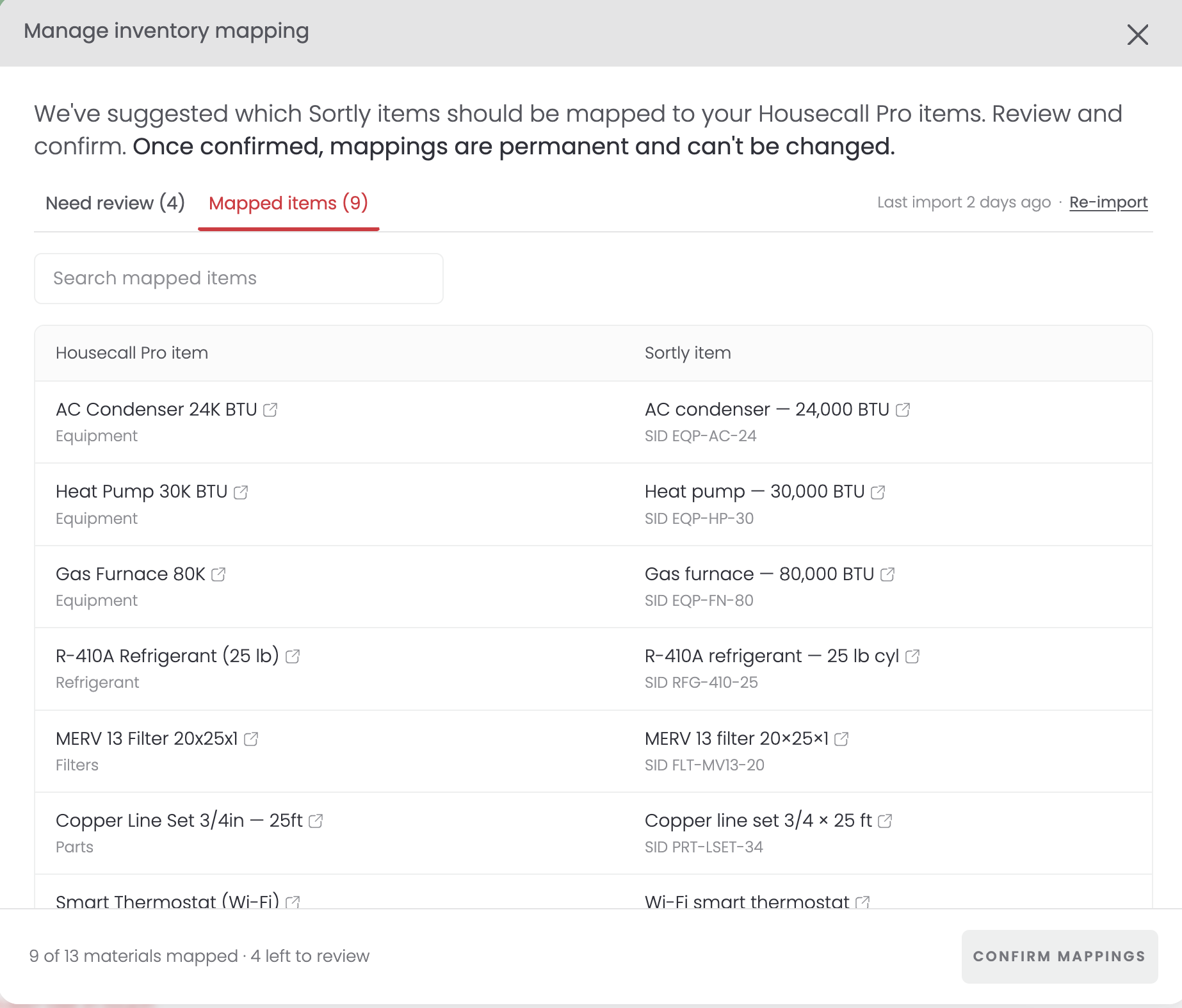
Task: Click the 'SID FLT-MV13-20' identifier
Action: coord(704,765)
